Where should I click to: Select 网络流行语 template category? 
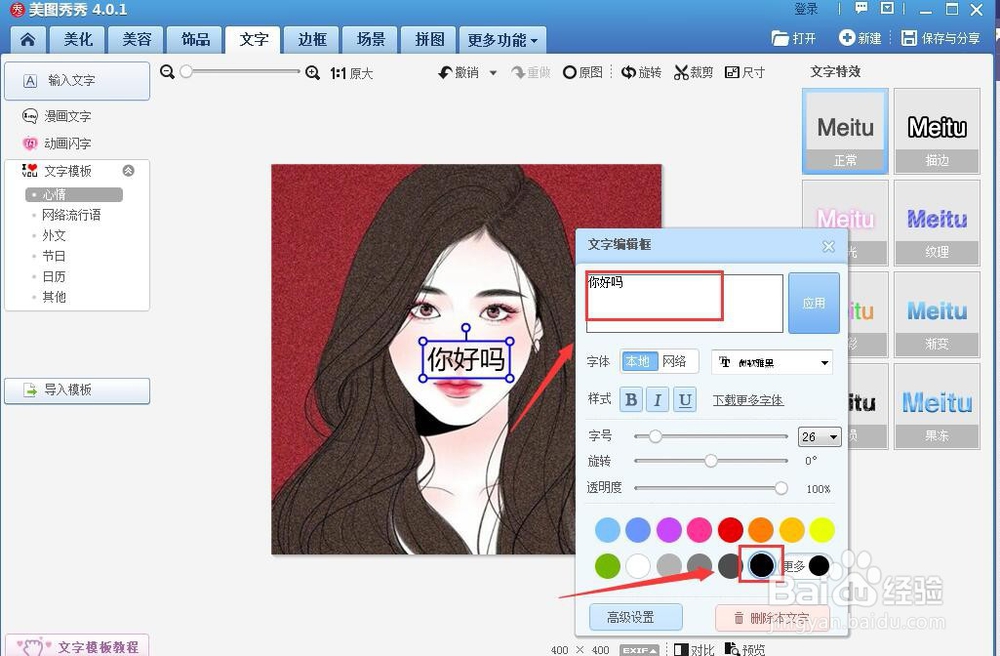[x=71, y=215]
